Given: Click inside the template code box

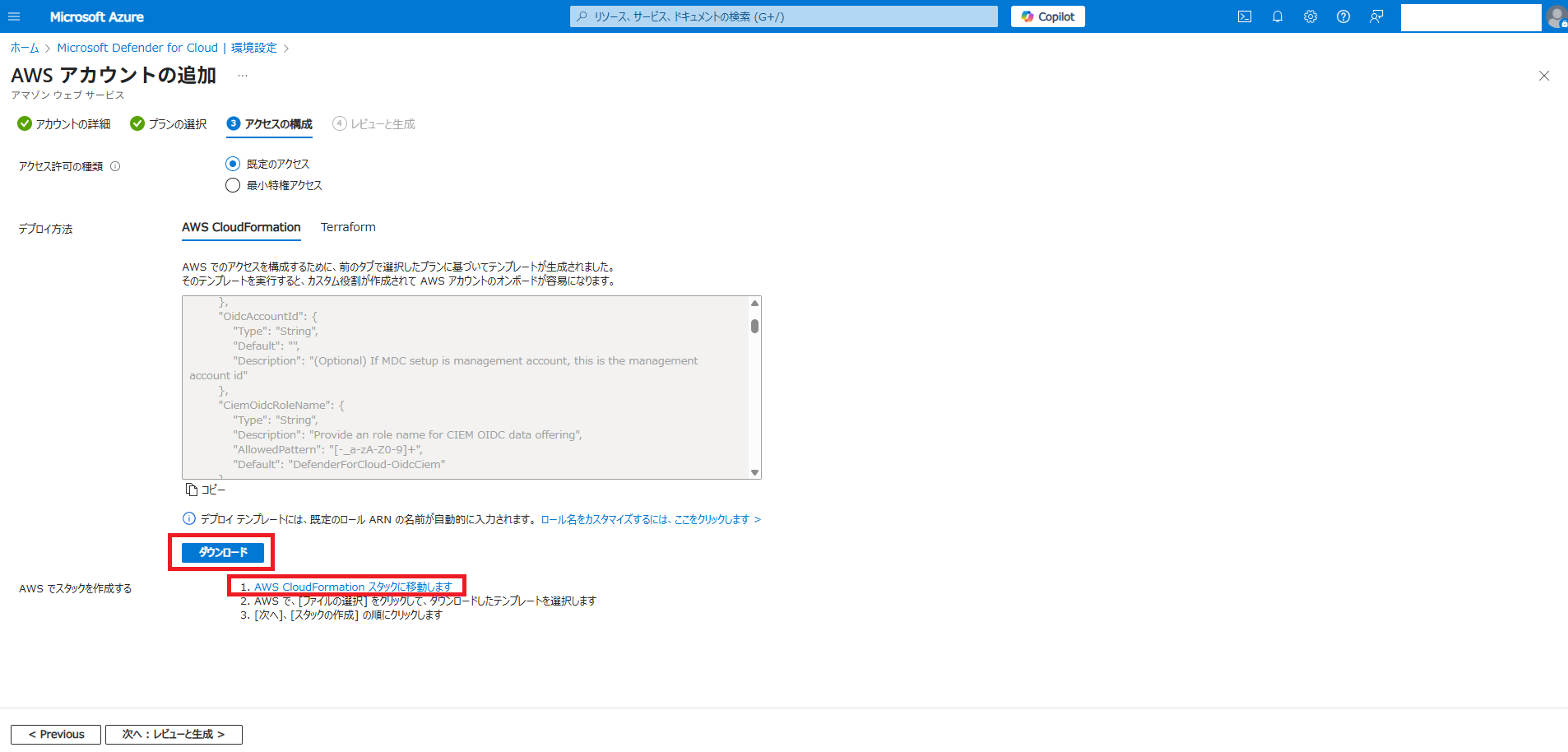Looking at the screenshot, I should [x=466, y=388].
